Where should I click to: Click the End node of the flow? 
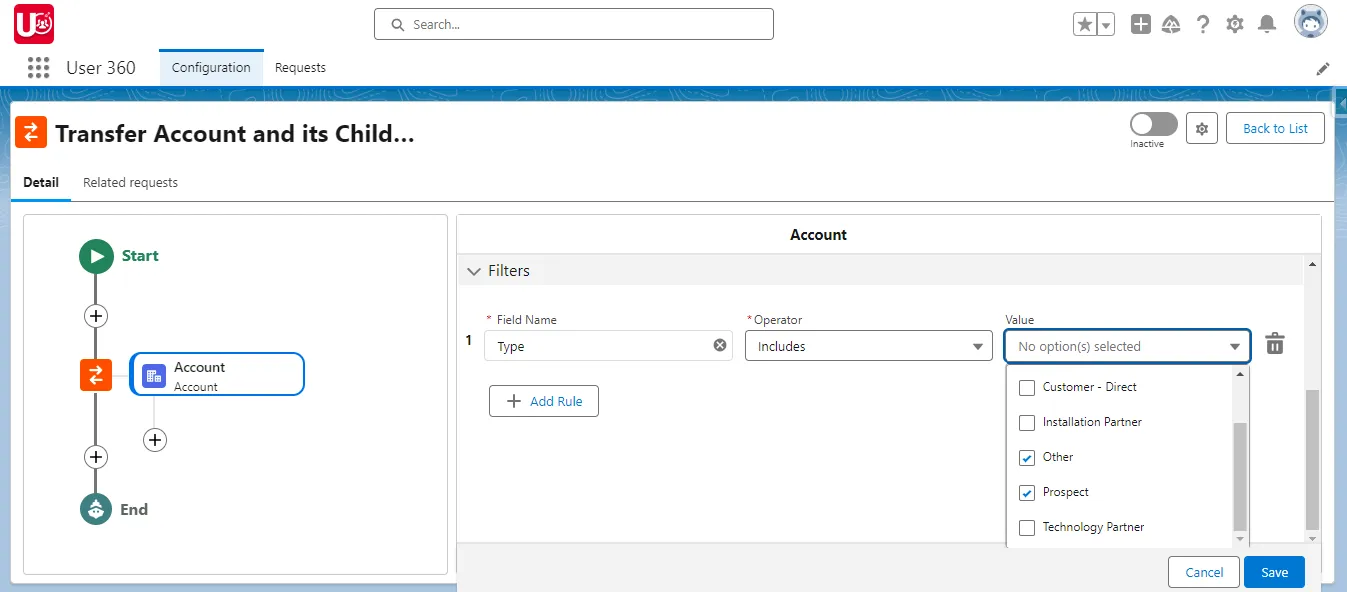click(96, 509)
